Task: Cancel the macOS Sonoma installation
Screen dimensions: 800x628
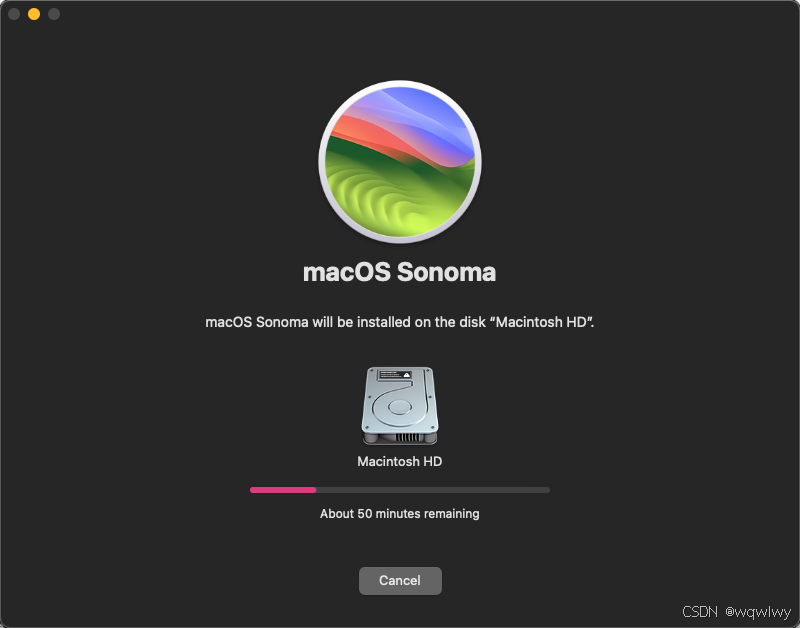Action: (x=400, y=581)
